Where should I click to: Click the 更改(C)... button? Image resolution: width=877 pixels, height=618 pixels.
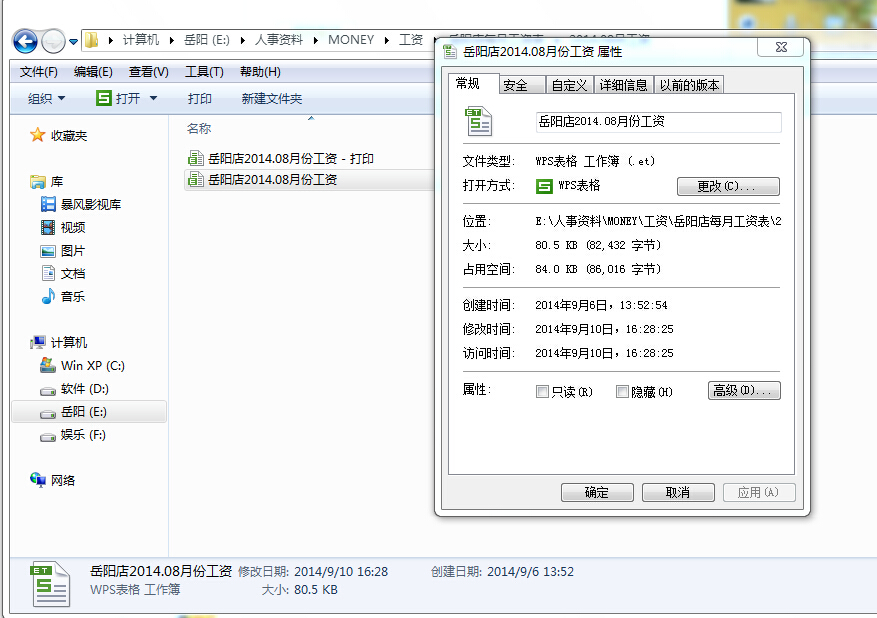click(x=728, y=186)
